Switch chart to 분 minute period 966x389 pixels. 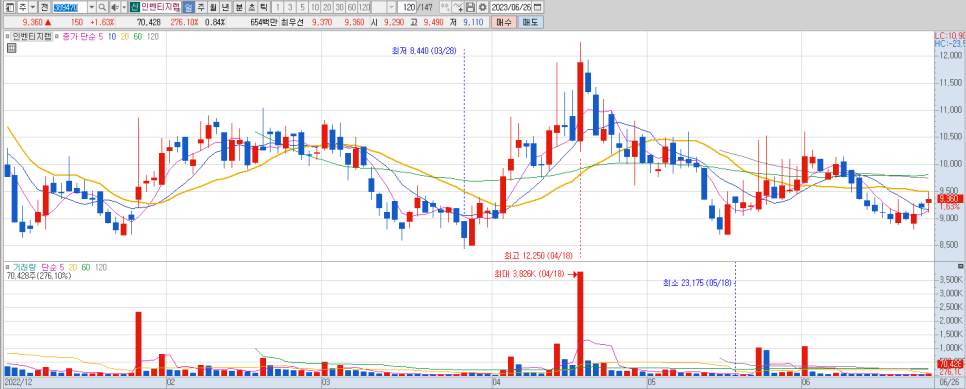pyautogui.click(x=239, y=7)
